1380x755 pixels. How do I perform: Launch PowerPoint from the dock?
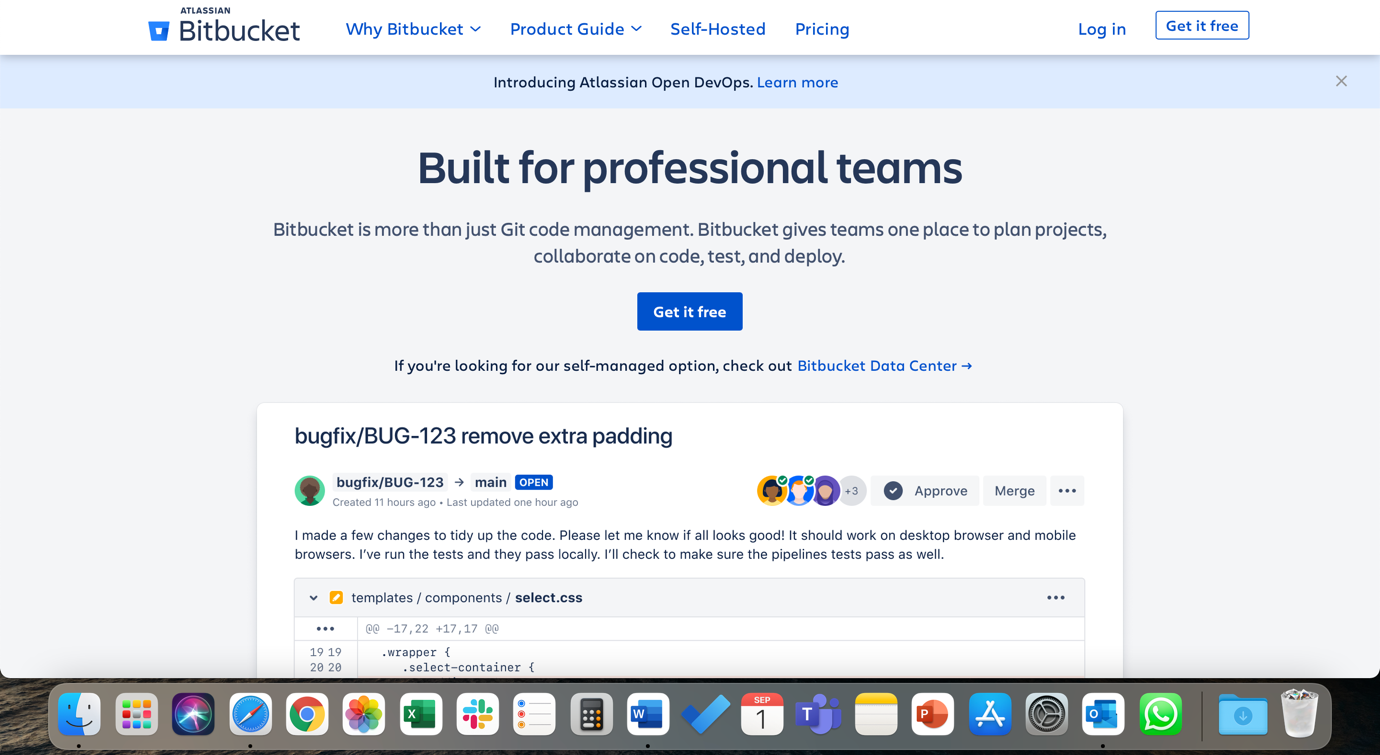coord(933,714)
